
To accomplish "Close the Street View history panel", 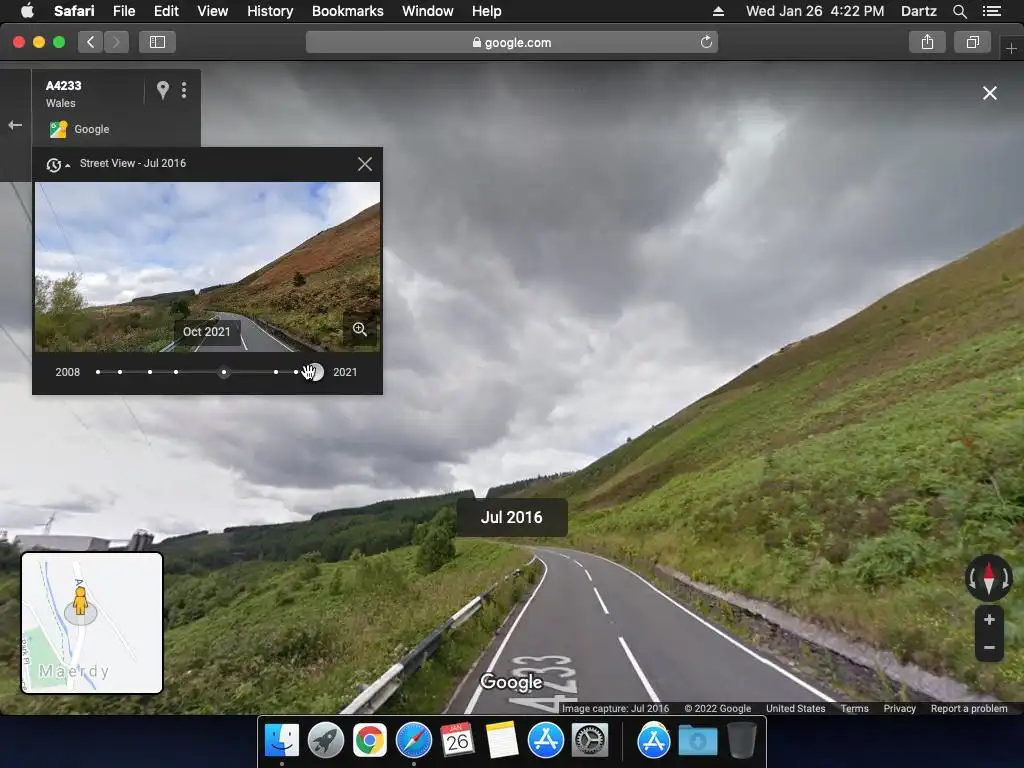I will click(x=365, y=164).
